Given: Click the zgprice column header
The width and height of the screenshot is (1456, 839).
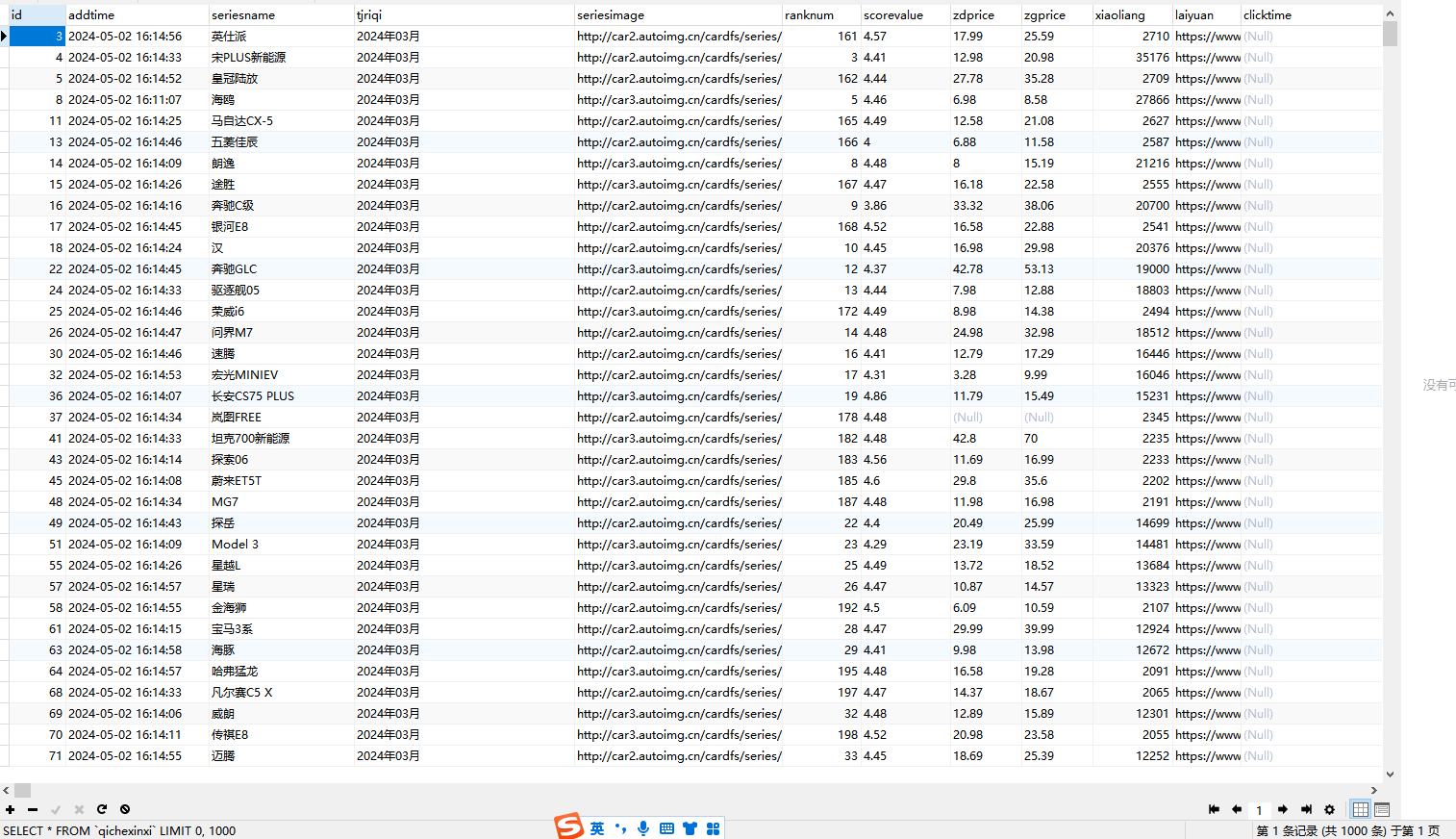Looking at the screenshot, I should point(1057,15).
